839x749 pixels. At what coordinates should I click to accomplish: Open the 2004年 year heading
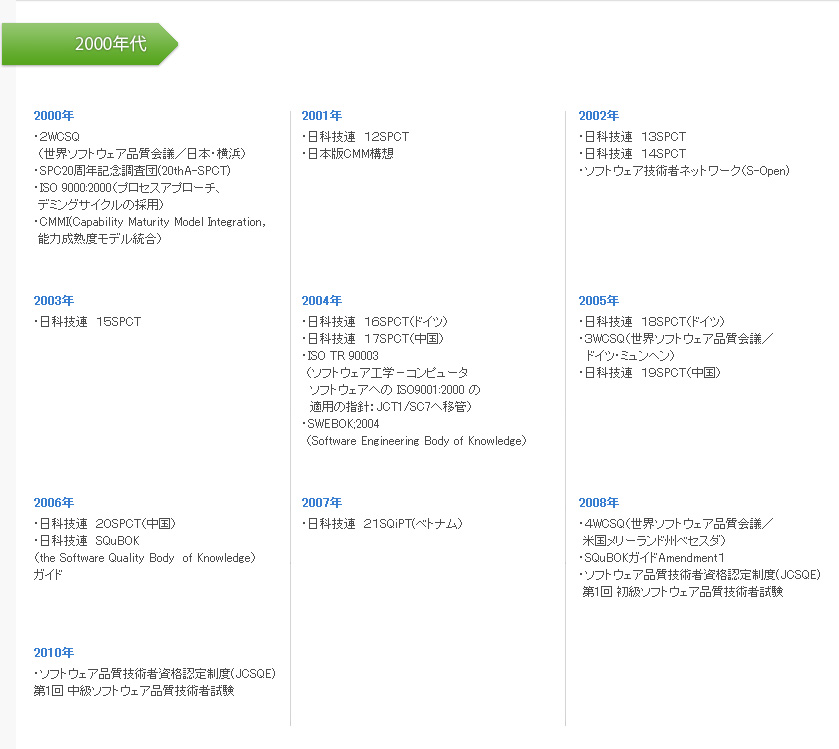[322, 301]
